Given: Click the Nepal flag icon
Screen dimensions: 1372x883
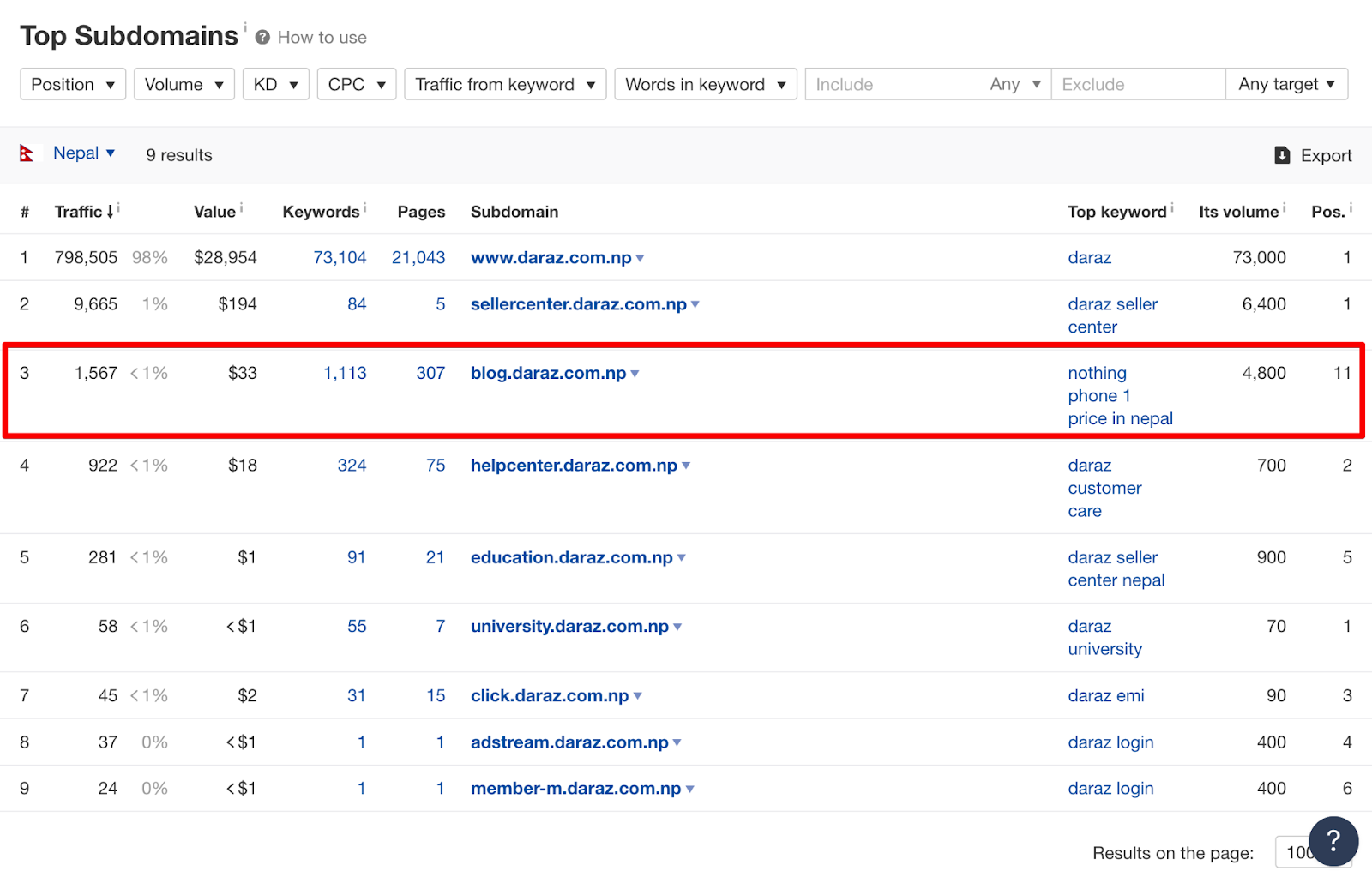Looking at the screenshot, I should pyautogui.click(x=27, y=153).
